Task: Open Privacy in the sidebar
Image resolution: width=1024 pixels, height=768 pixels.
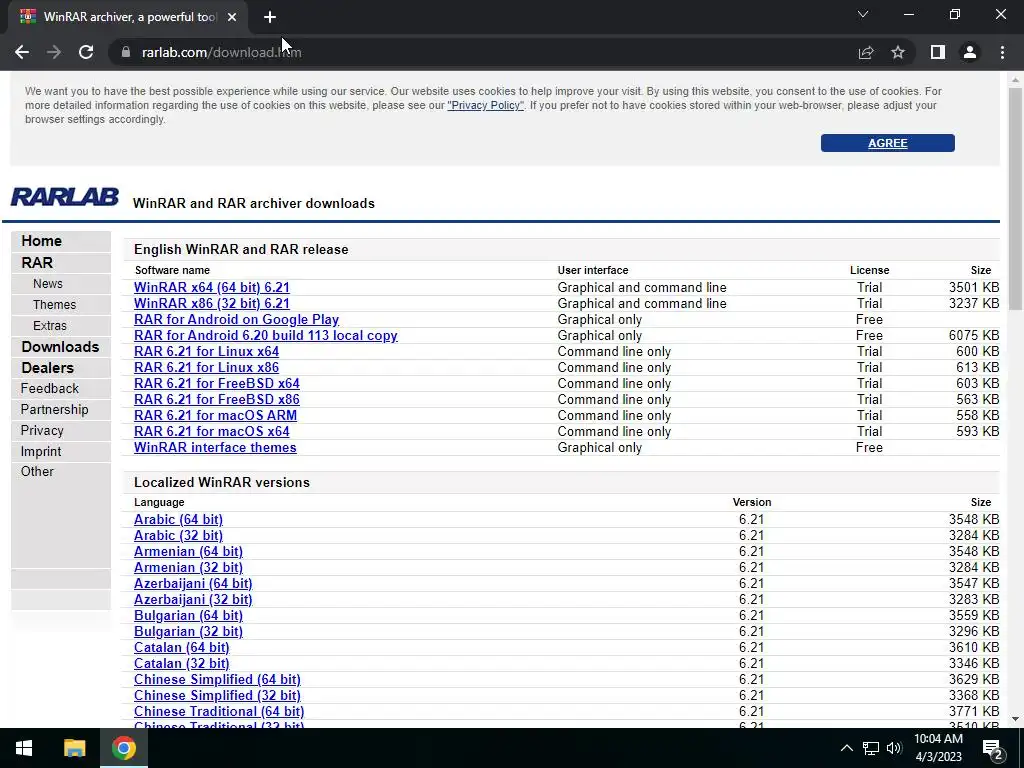Action: [x=42, y=430]
